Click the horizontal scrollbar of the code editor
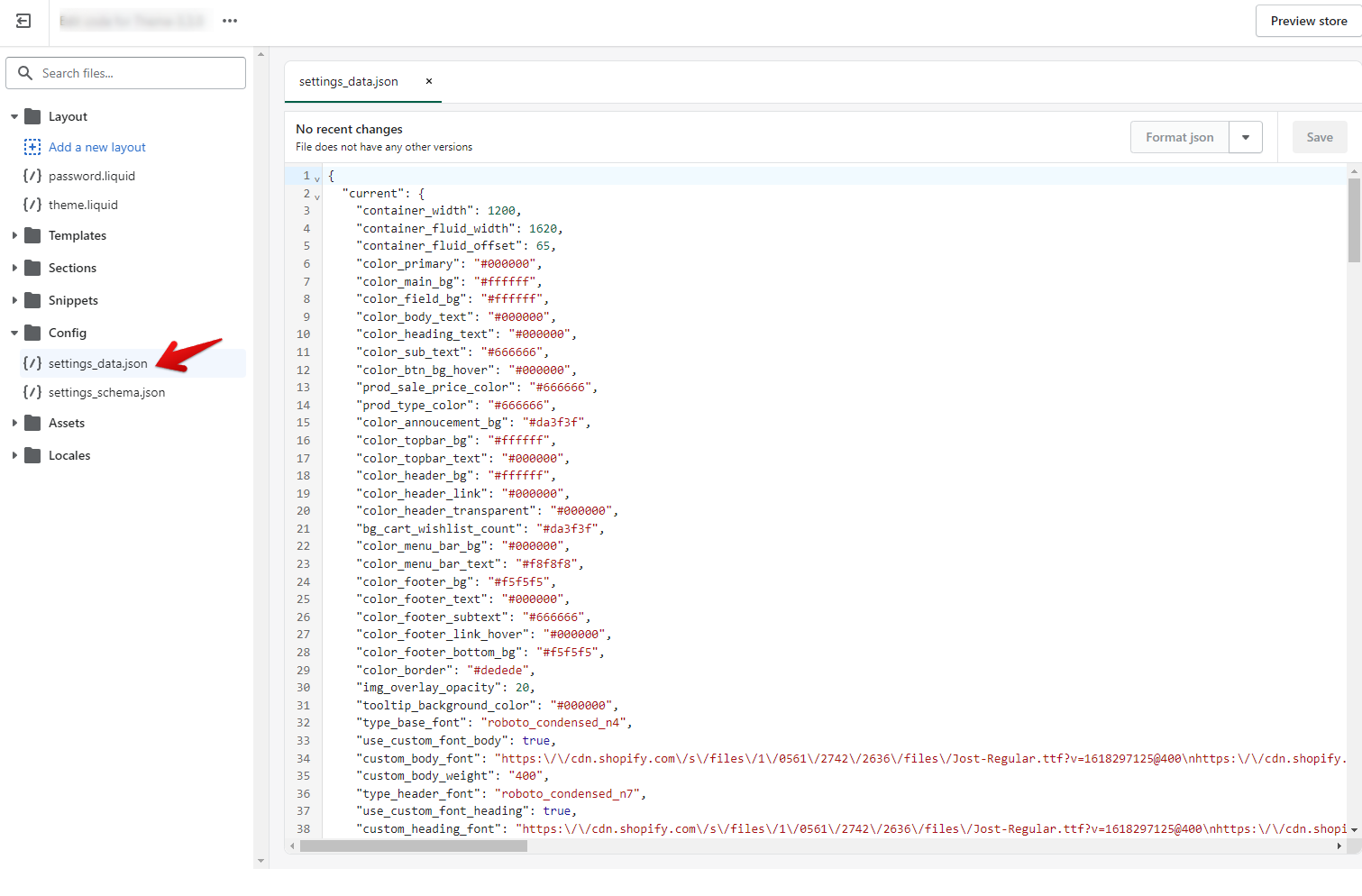The height and width of the screenshot is (896, 1362). (414, 846)
